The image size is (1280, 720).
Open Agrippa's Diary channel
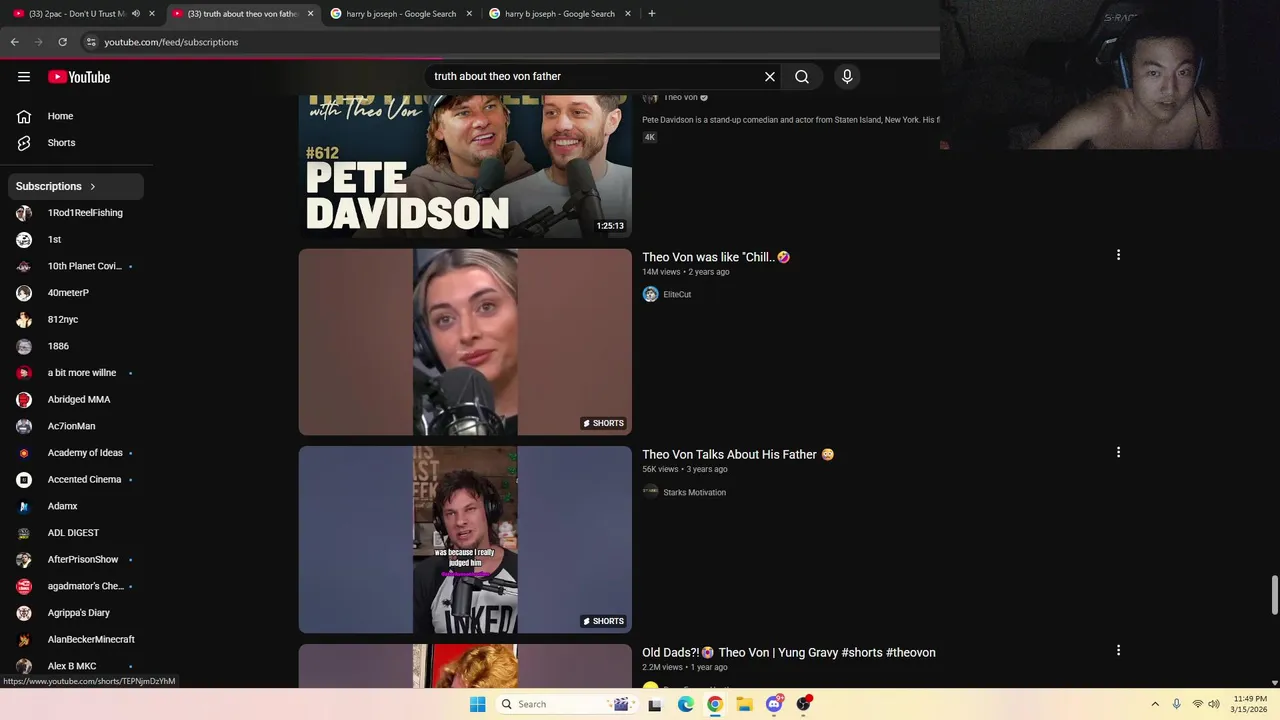tap(76, 613)
